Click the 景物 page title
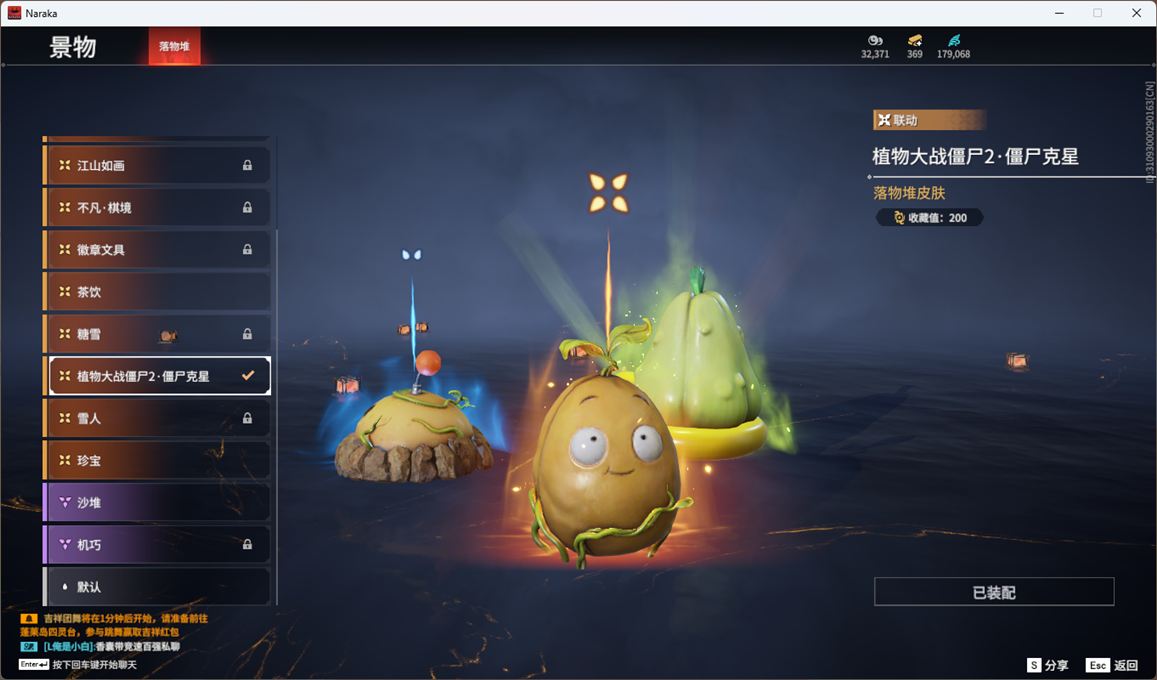1157x680 pixels. (73, 46)
